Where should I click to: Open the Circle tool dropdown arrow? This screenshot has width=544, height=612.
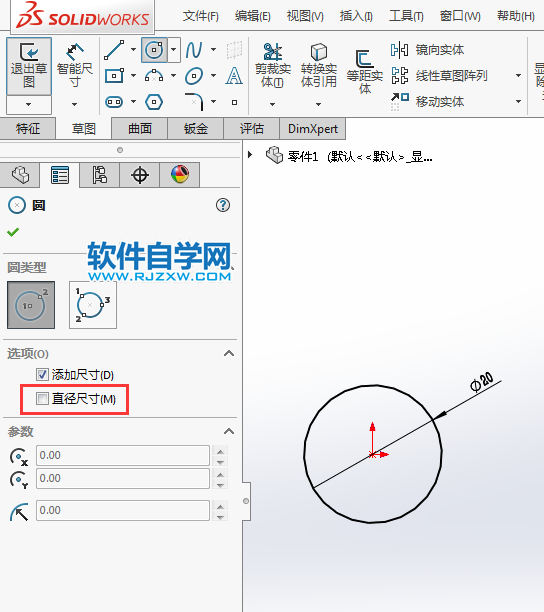pyautogui.click(x=174, y=50)
